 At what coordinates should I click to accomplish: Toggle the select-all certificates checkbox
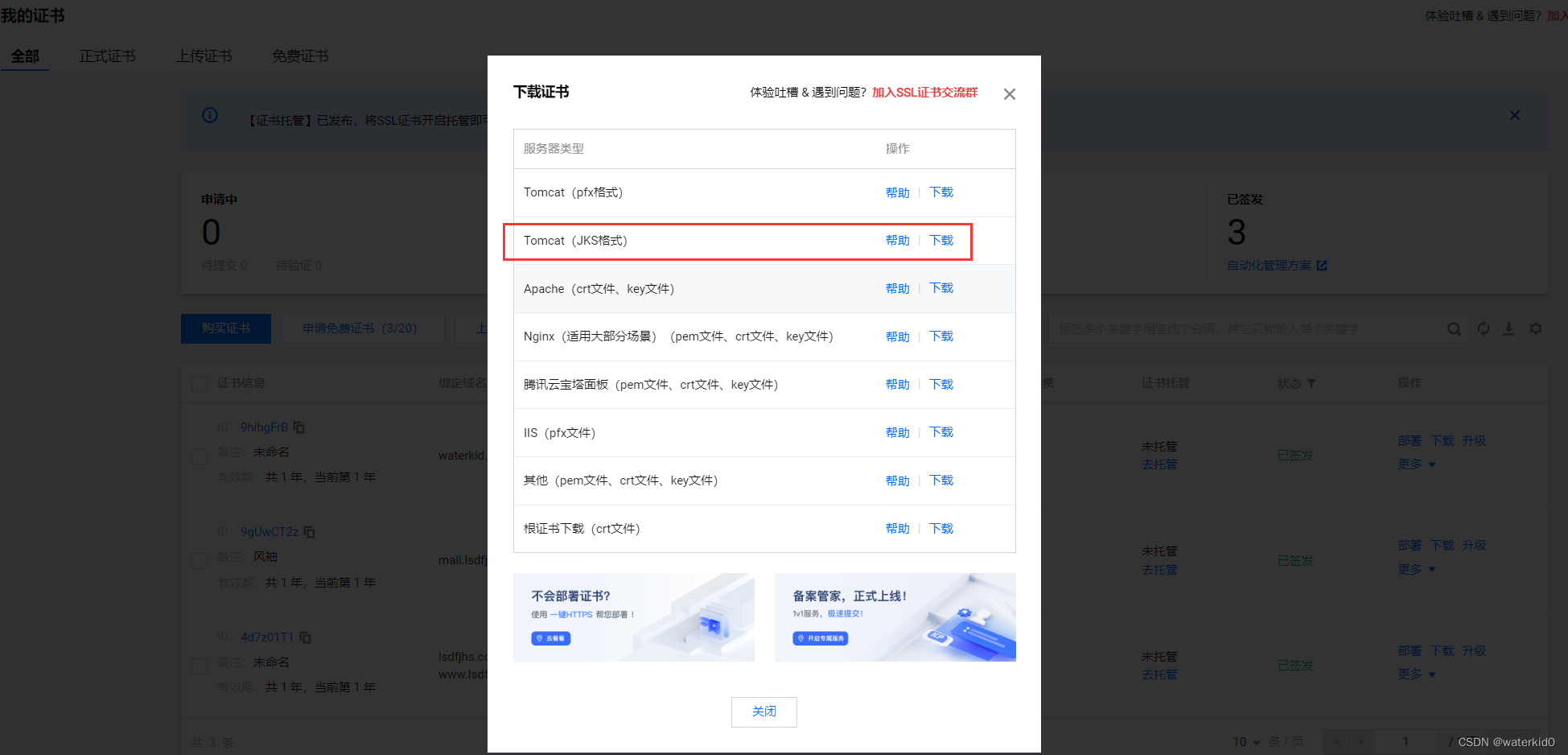tap(200, 384)
